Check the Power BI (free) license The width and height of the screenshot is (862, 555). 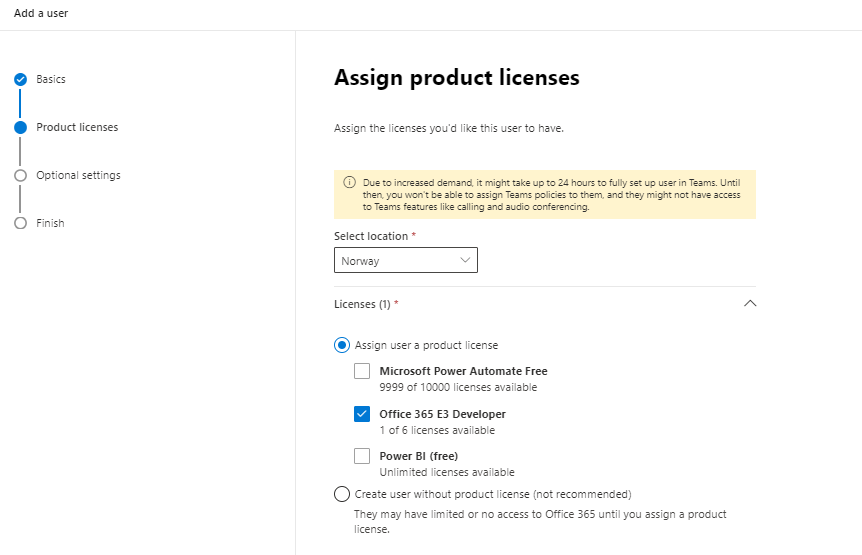[x=362, y=456]
